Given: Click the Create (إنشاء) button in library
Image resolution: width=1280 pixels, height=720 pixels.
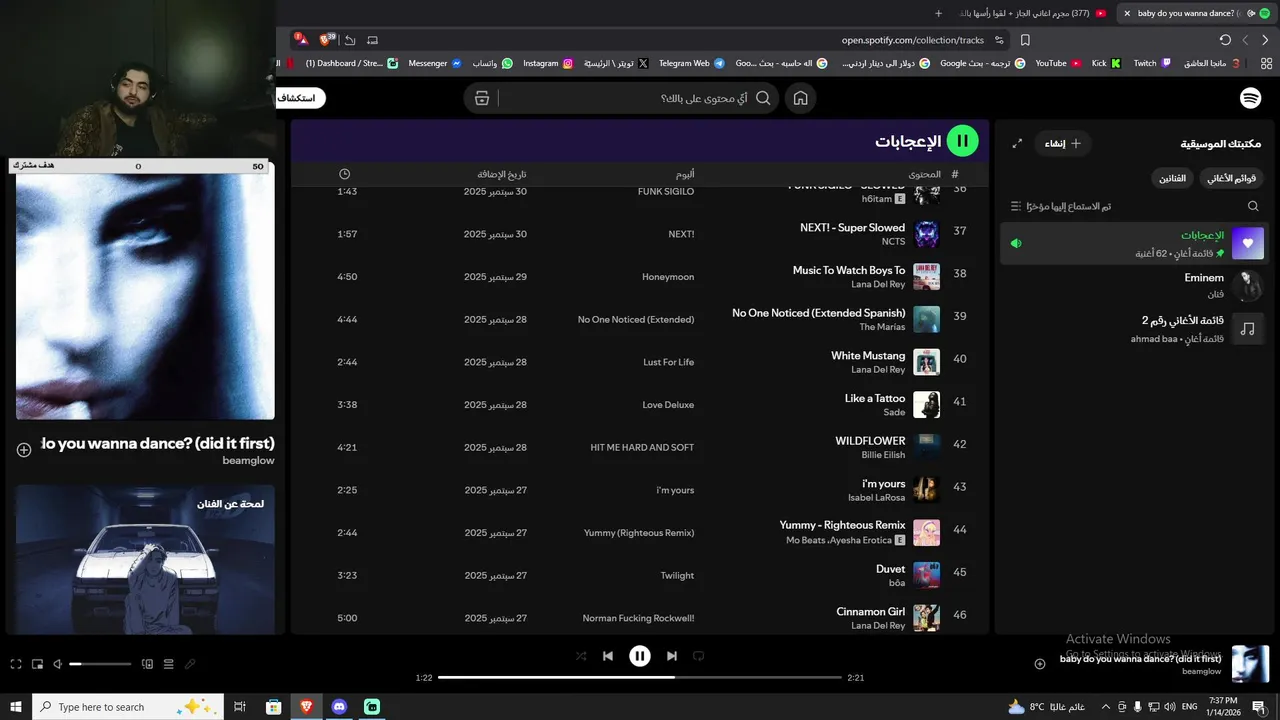Looking at the screenshot, I should [1062, 143].
